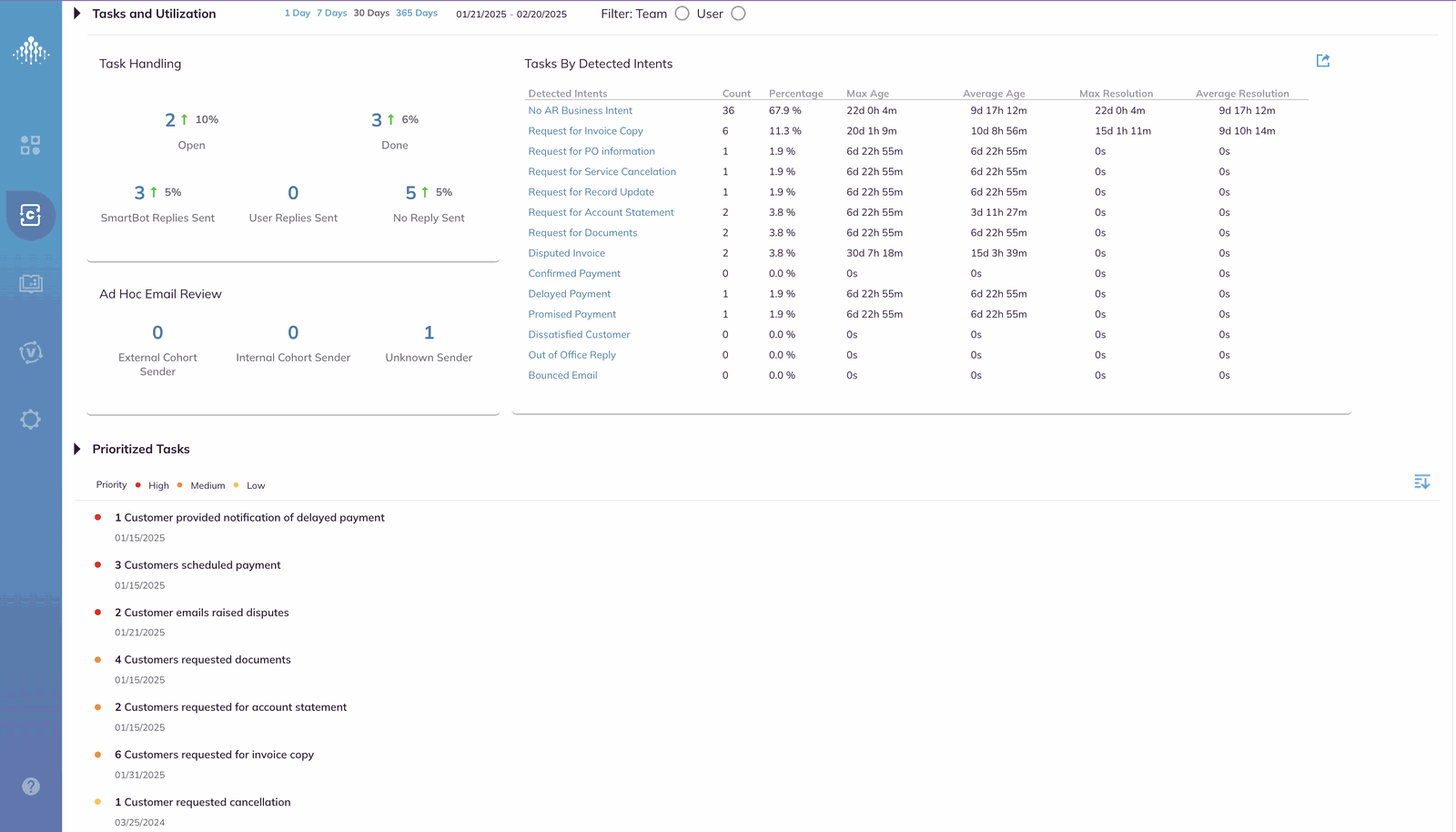This screenshot has height=832, width=1456.
Task: Click the Max Age column header
Action: (868, 94)
